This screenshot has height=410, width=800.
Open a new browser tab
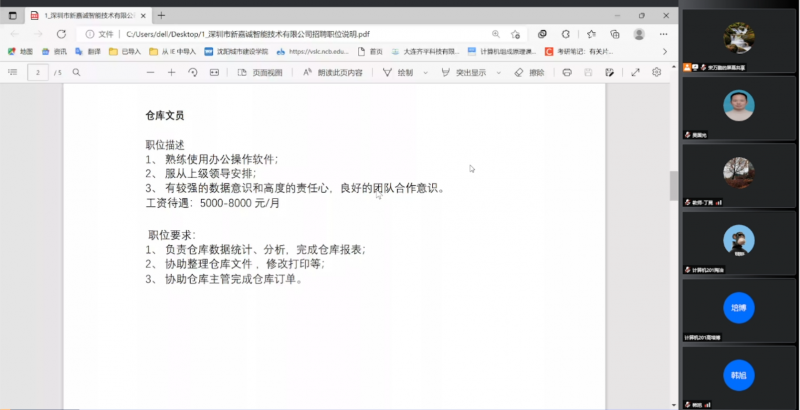click(162, 15)
